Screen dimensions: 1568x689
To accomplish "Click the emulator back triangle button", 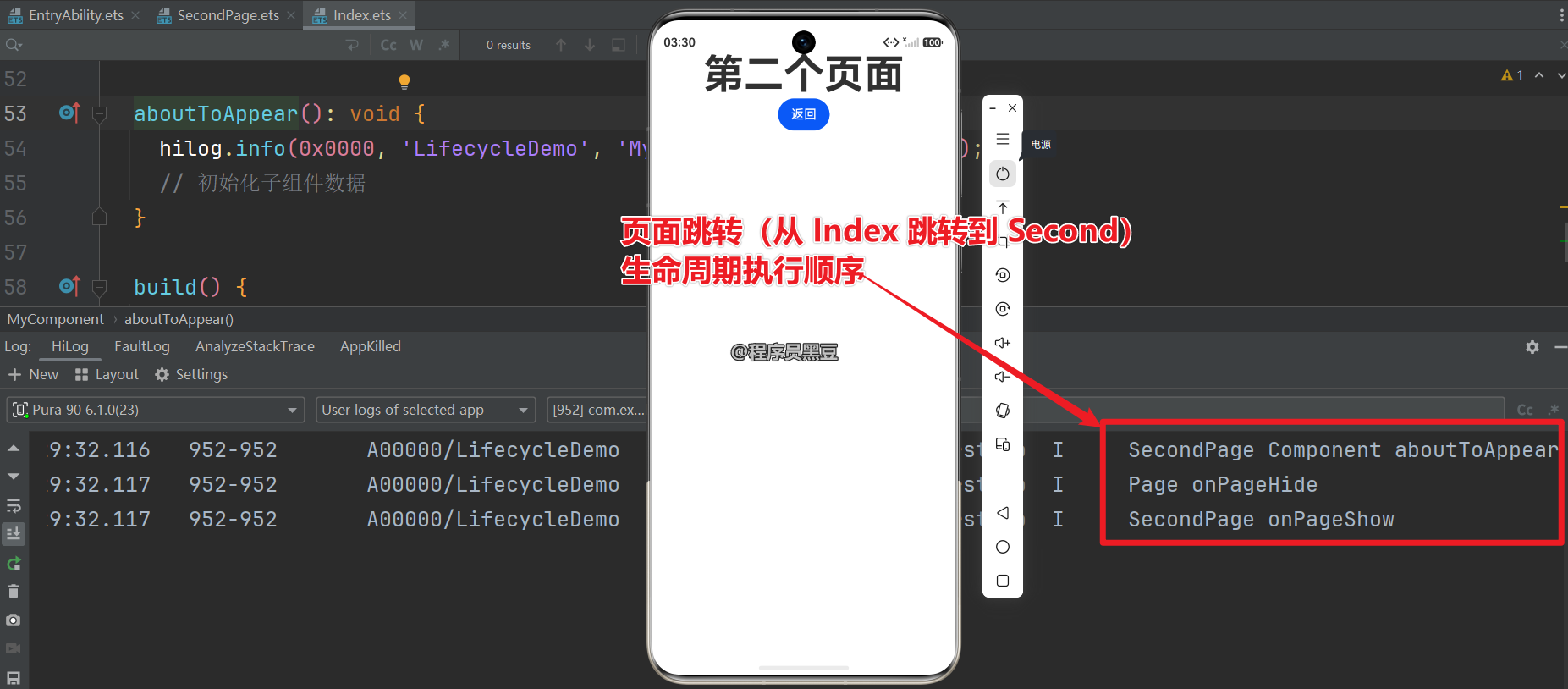I will click(x=1003, y=513).
